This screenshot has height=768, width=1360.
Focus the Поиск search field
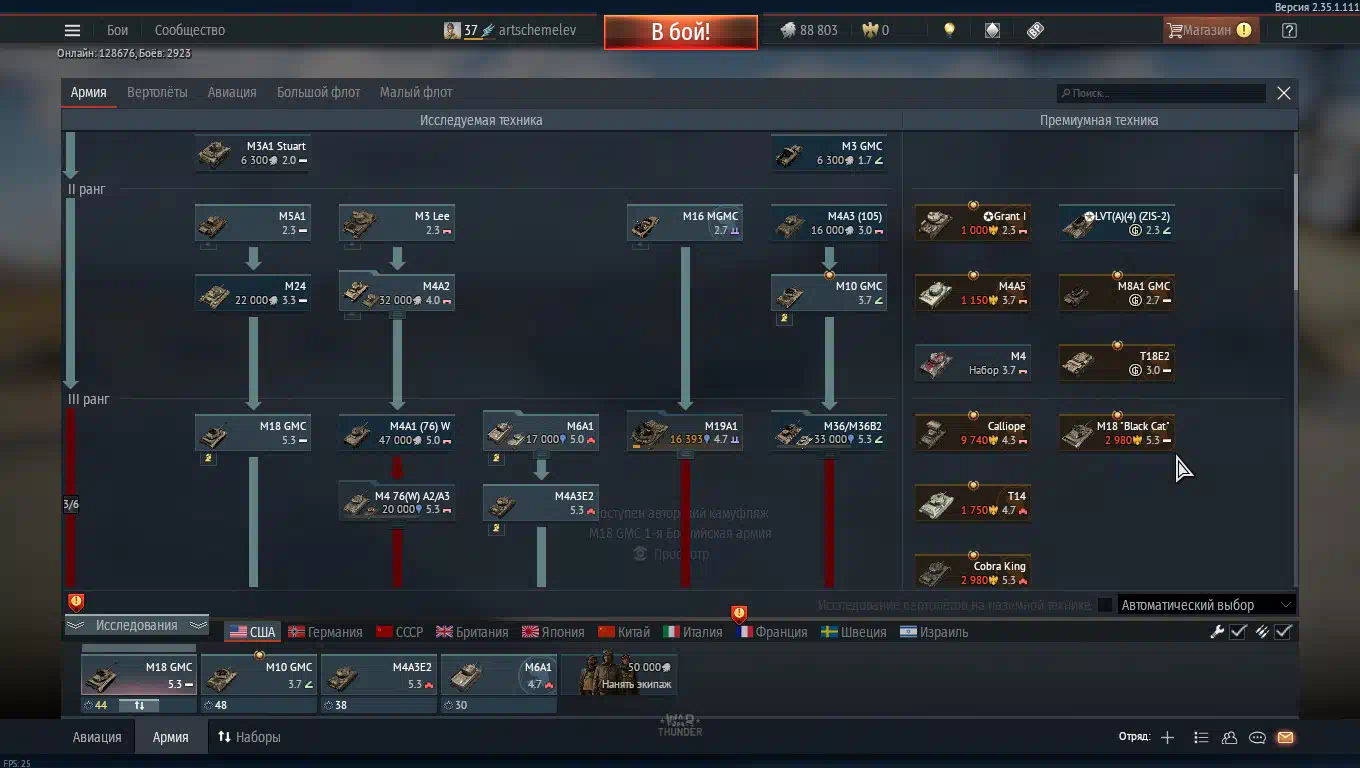1162,93
